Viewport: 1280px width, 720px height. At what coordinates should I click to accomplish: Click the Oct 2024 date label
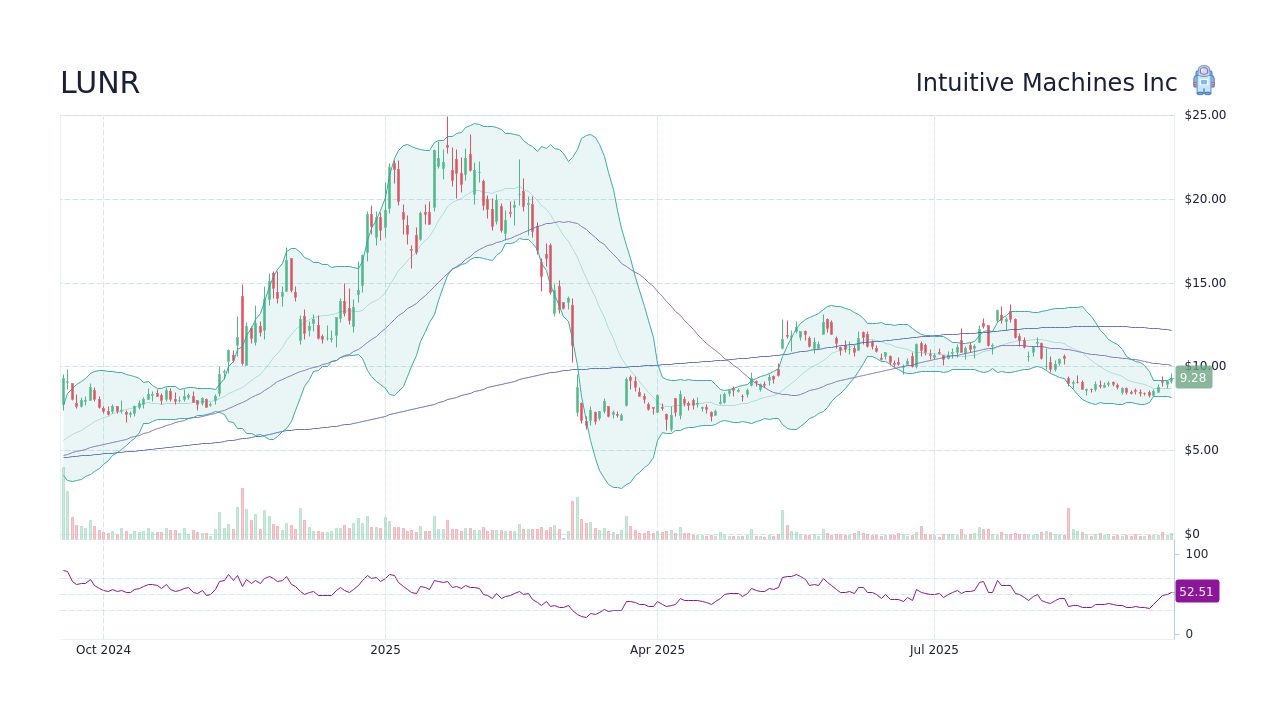103,650
